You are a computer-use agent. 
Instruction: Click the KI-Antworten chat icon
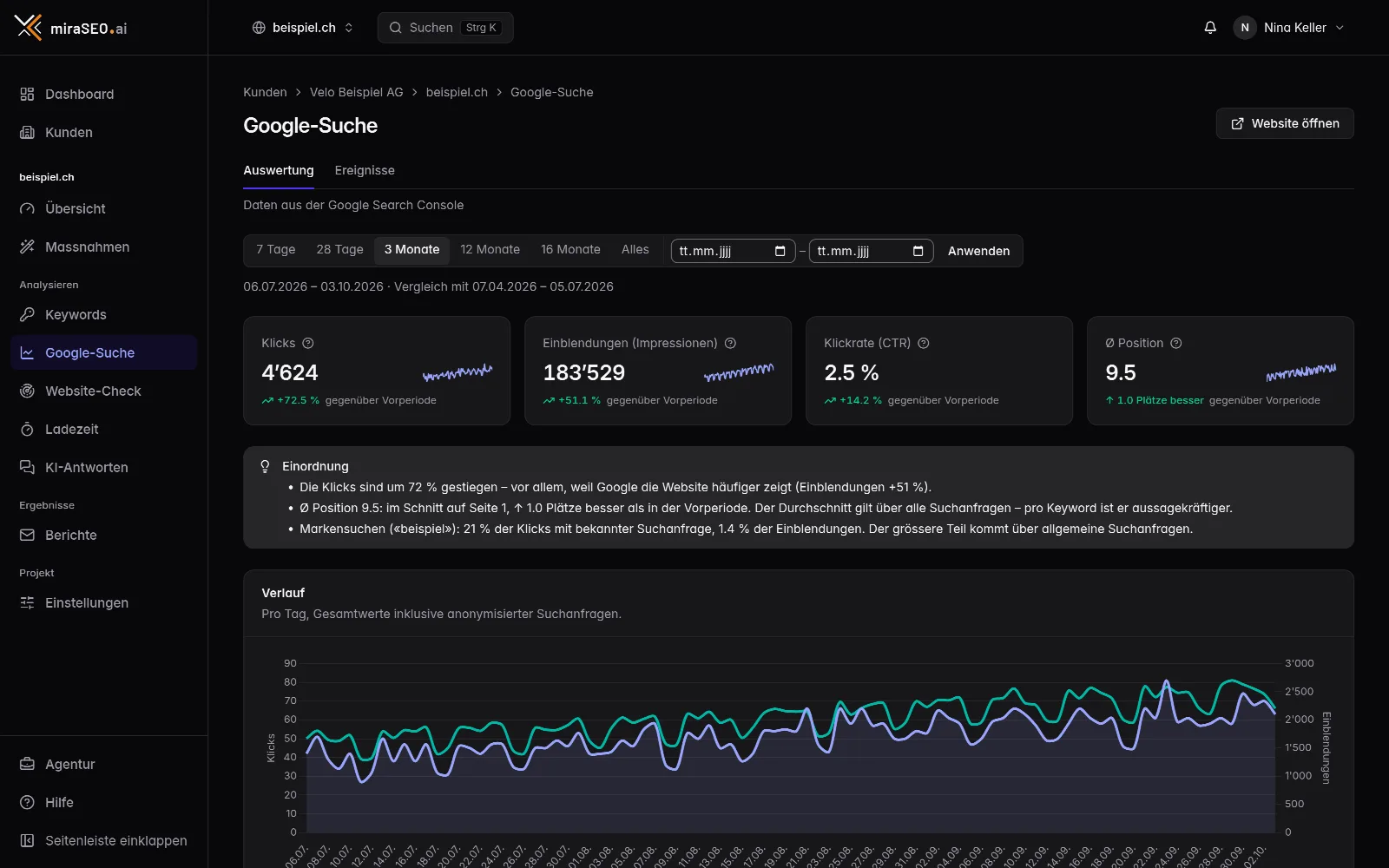(x=27, y=467)
